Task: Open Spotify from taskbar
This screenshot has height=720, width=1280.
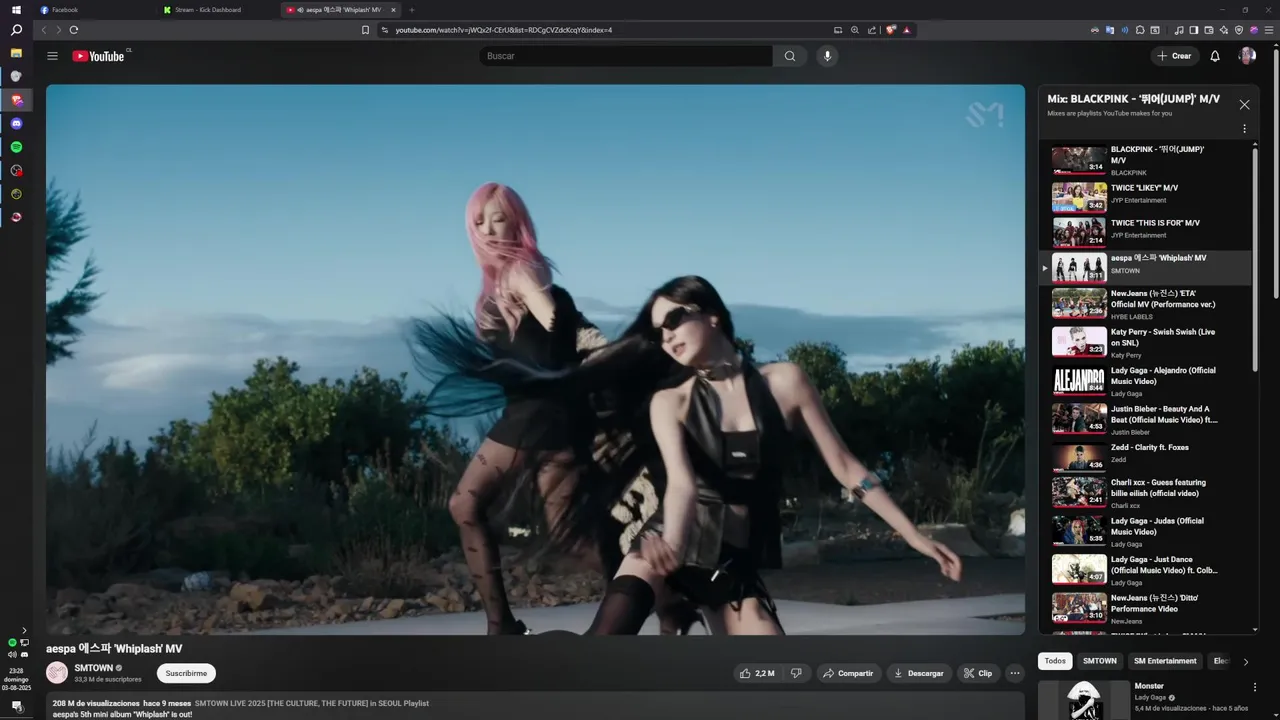Action: tap(16, 147)
